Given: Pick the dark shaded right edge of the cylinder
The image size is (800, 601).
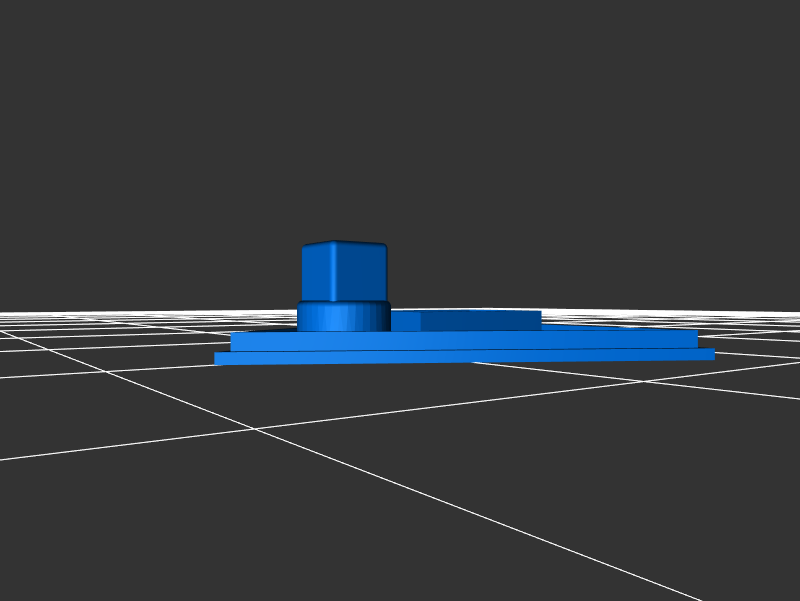Looking at the screenshot, I should pos(382,317).
